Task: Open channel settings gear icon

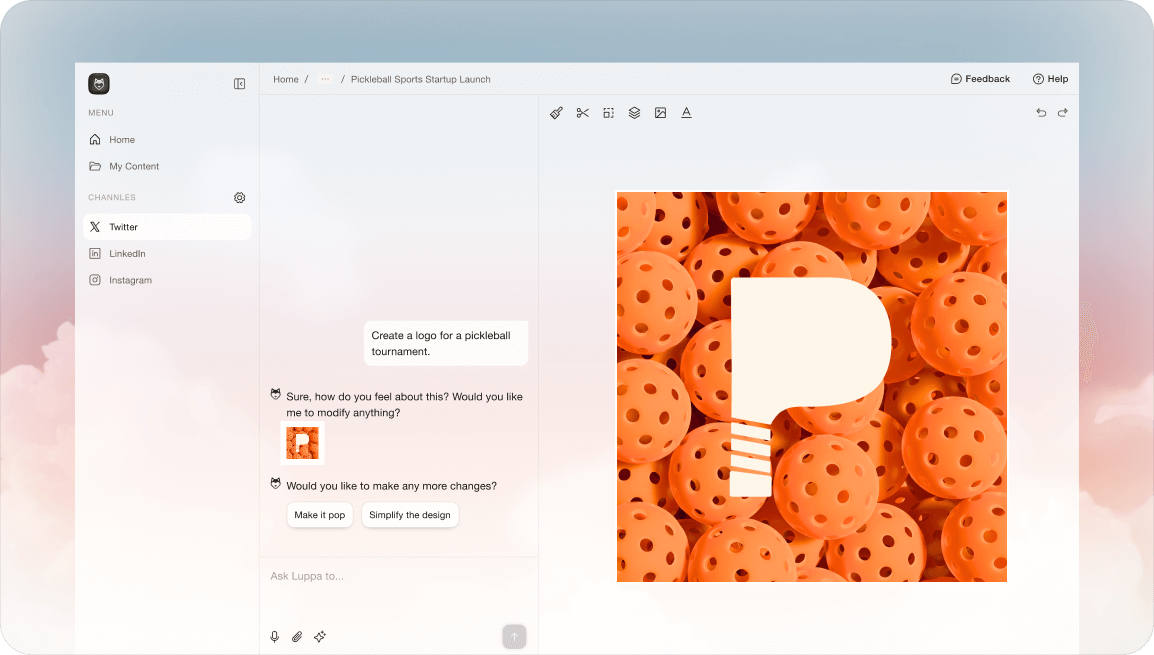Action: (240, 198)
